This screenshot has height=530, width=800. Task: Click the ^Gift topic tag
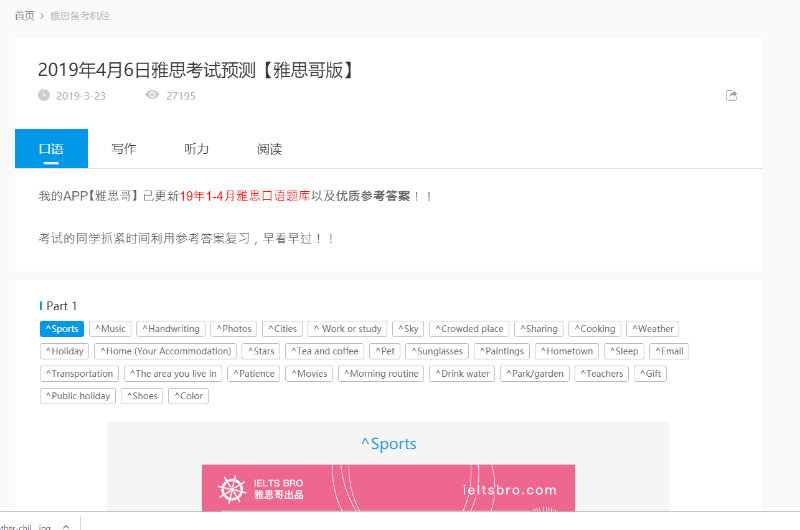click(x=651, y=374)
